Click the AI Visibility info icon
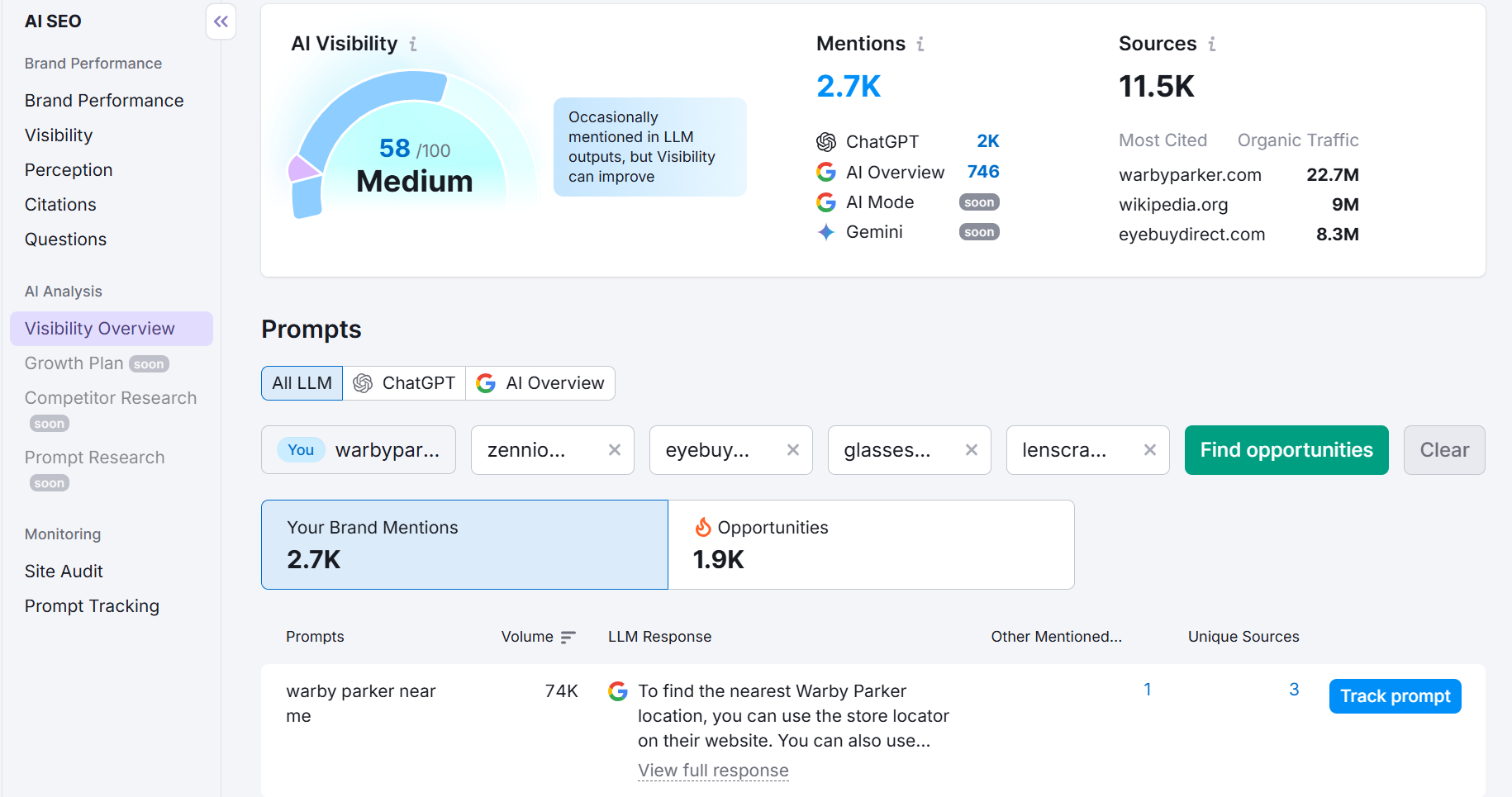This screenshot has width=1512, height=797. 413,44
